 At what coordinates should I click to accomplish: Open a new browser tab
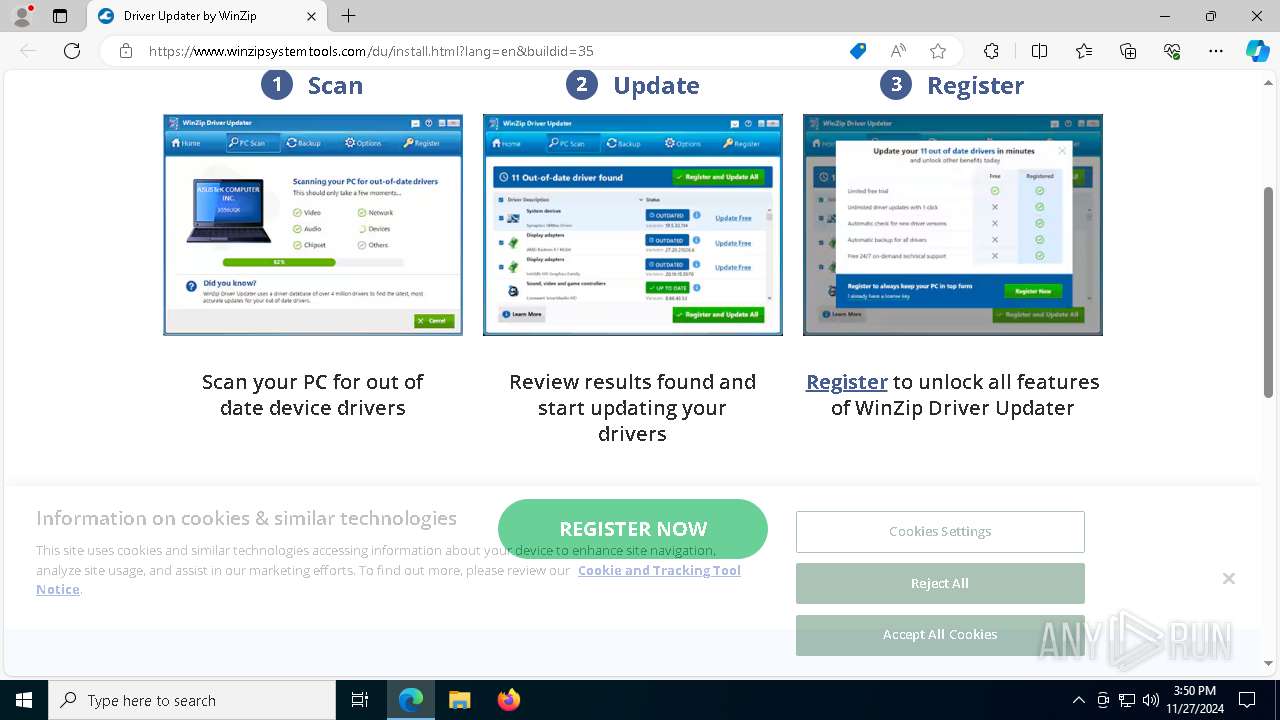click(348, 16)
